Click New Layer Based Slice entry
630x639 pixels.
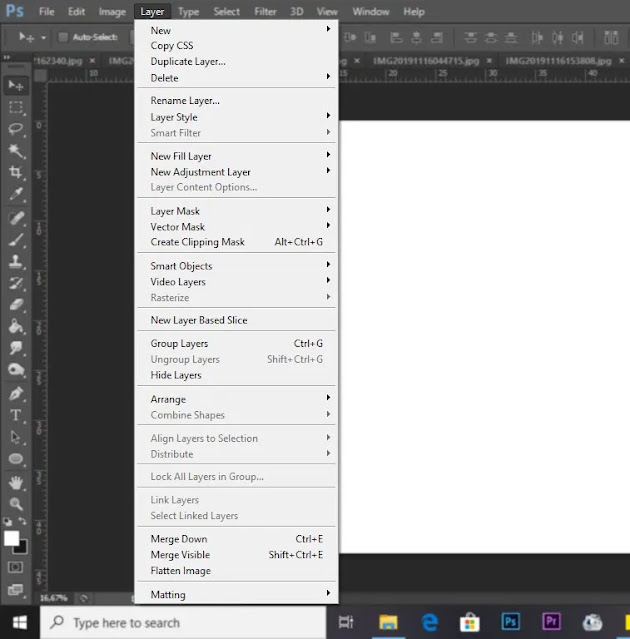(x=236, y=320)
